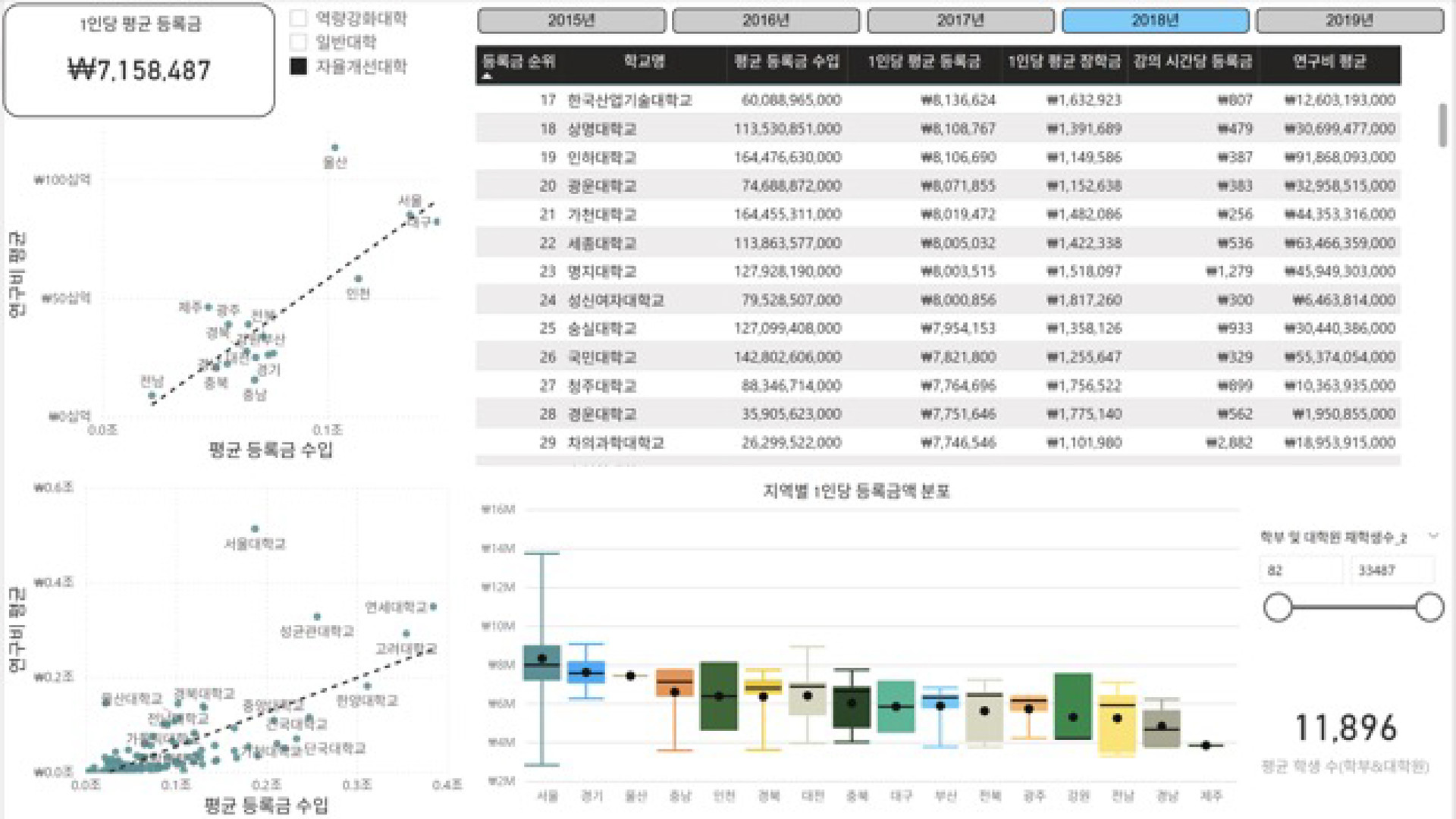Viewport: 1456px width, 819px height.
Task: Click the left handle of the student range slider
Action: (x=1278, y=607)
